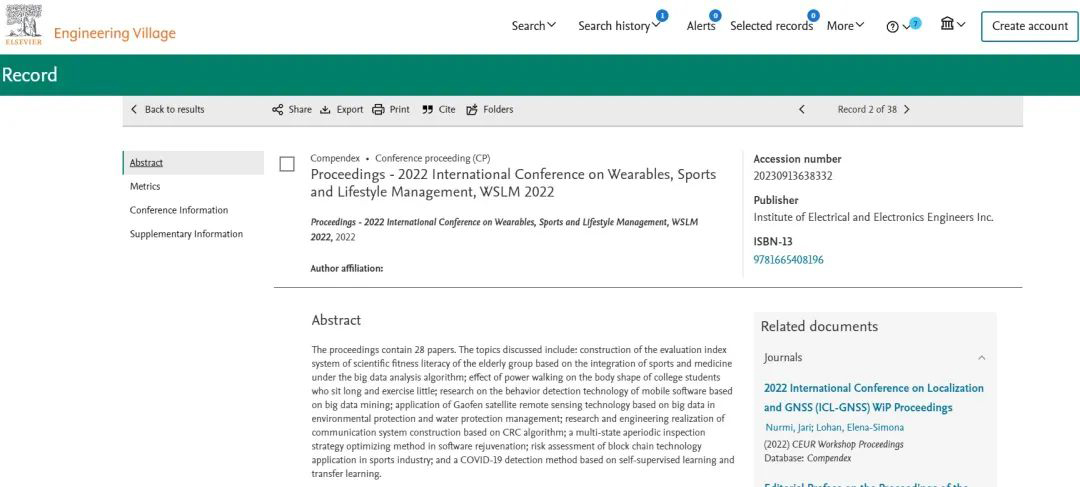Open the ICL-GNSS WiP Proceedings related document
Viewport: 1080px width, 487px height.
(874, 397)
